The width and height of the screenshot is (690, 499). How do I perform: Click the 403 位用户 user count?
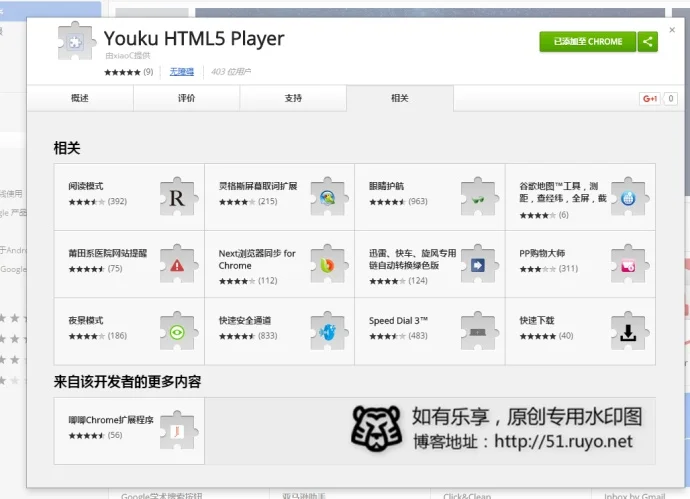pyautogui.click(x=231, y=72)
